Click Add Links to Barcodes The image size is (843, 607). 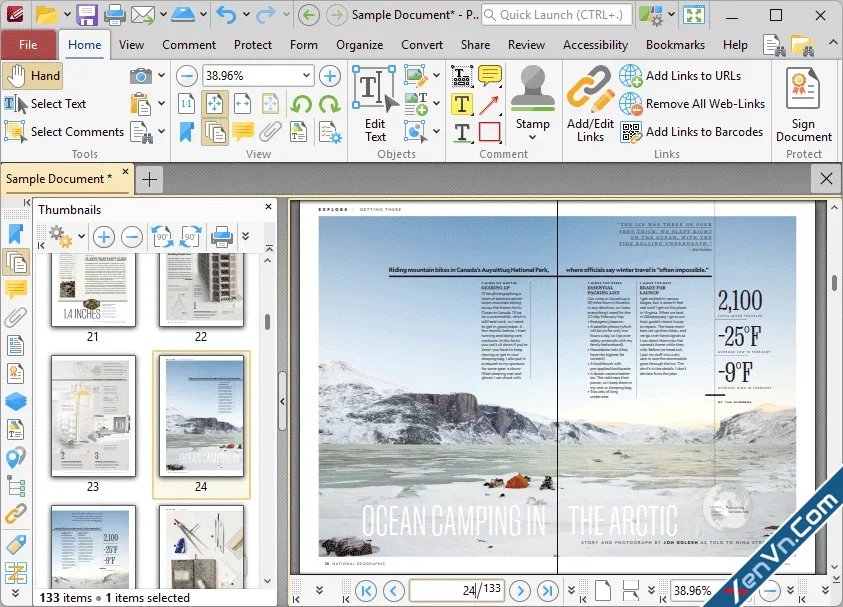[x=691, y=132]
